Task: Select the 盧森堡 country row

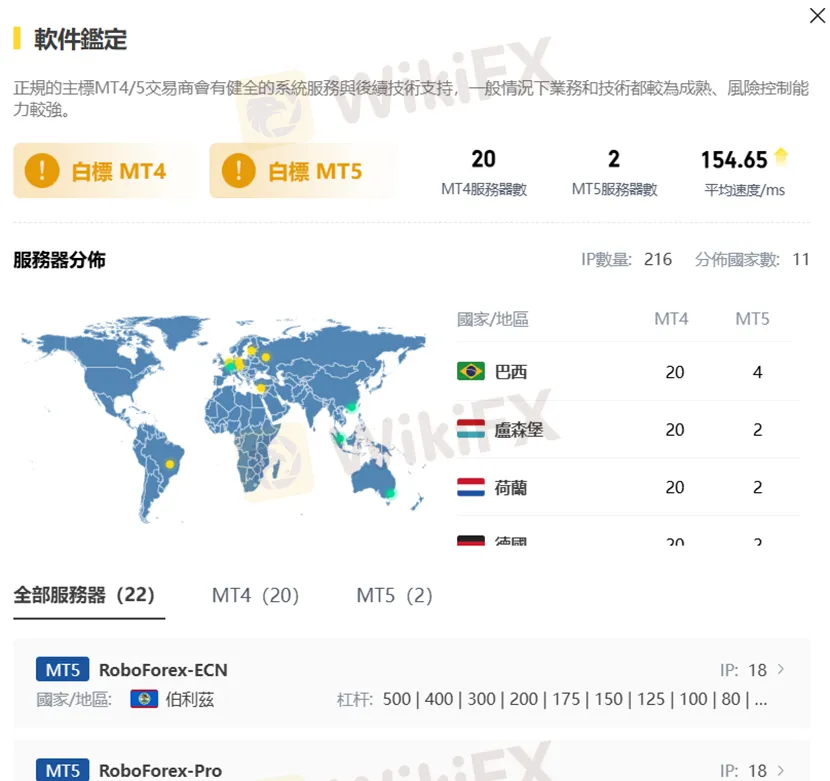Action: pyautogui.click(x=628, y=429)
